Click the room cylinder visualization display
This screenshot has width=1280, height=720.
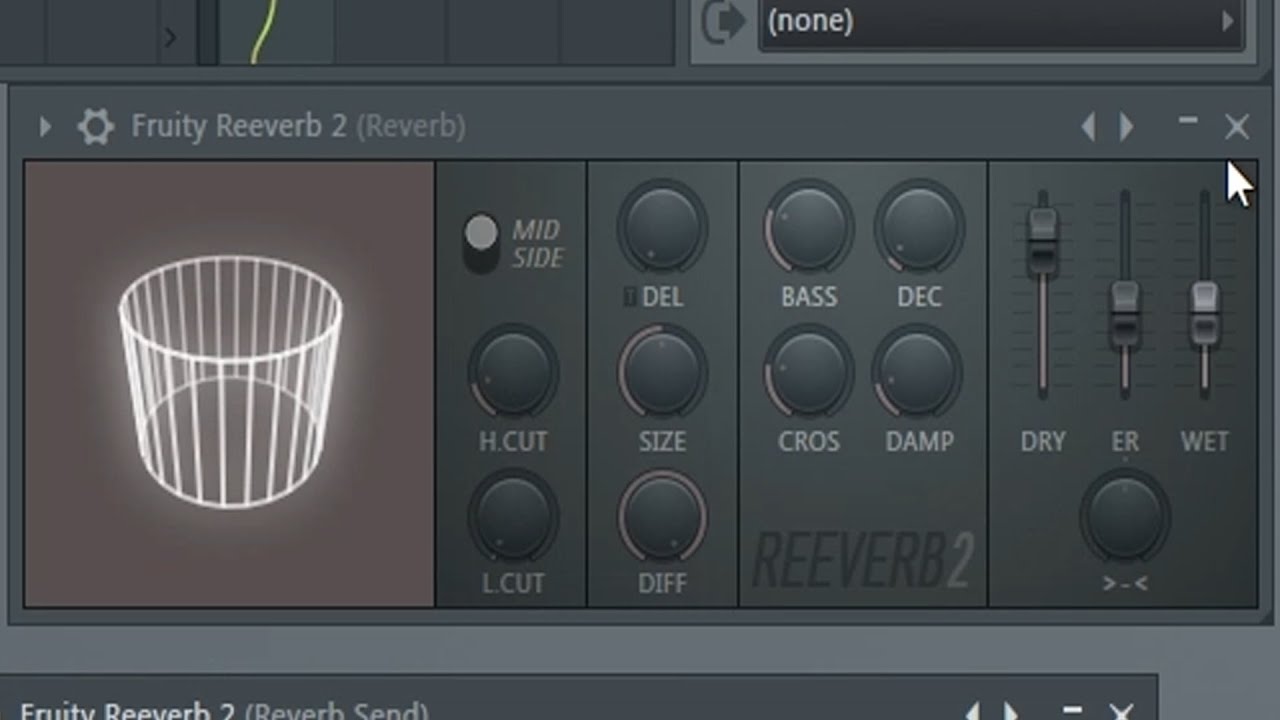[230, 384]
